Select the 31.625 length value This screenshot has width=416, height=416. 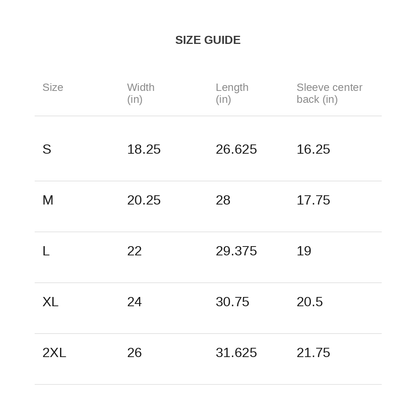point(236,353)
